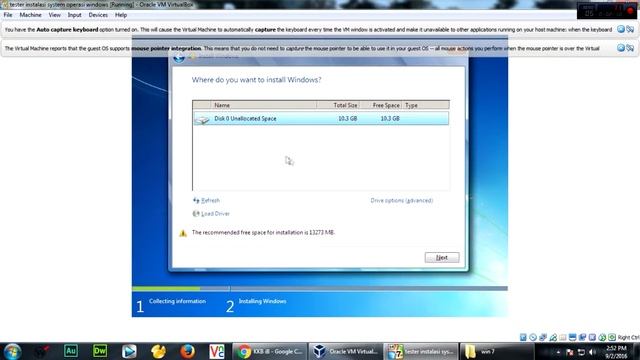Open the Help menu
Image resolution: width=640 pixels, height=360 pixels.
(121, 15)
